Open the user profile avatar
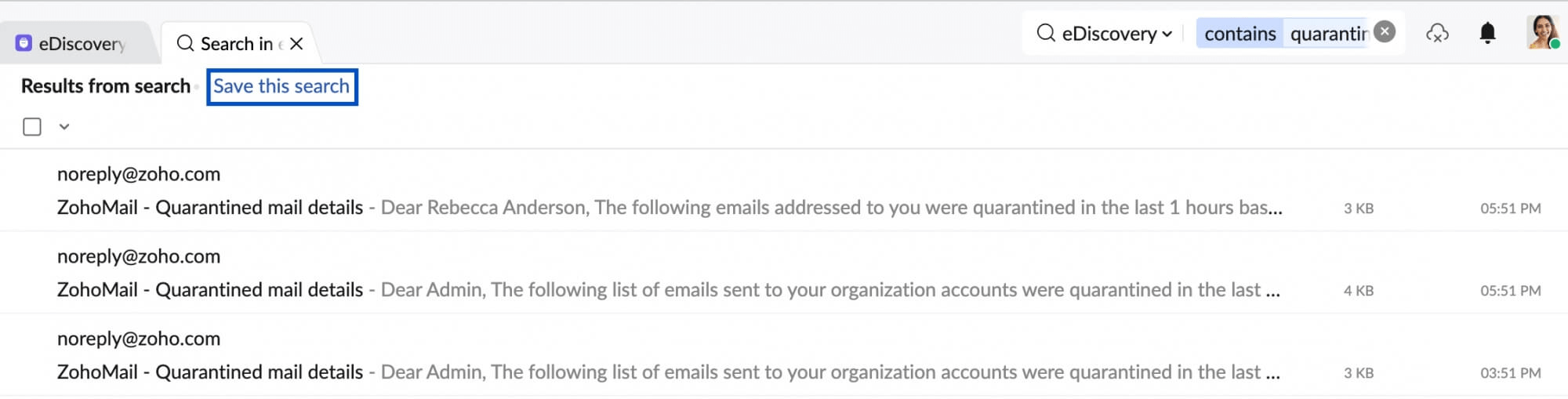The height and width of the screenshot is (399, 1568). pyautogui.click(x=1542, y=32)
